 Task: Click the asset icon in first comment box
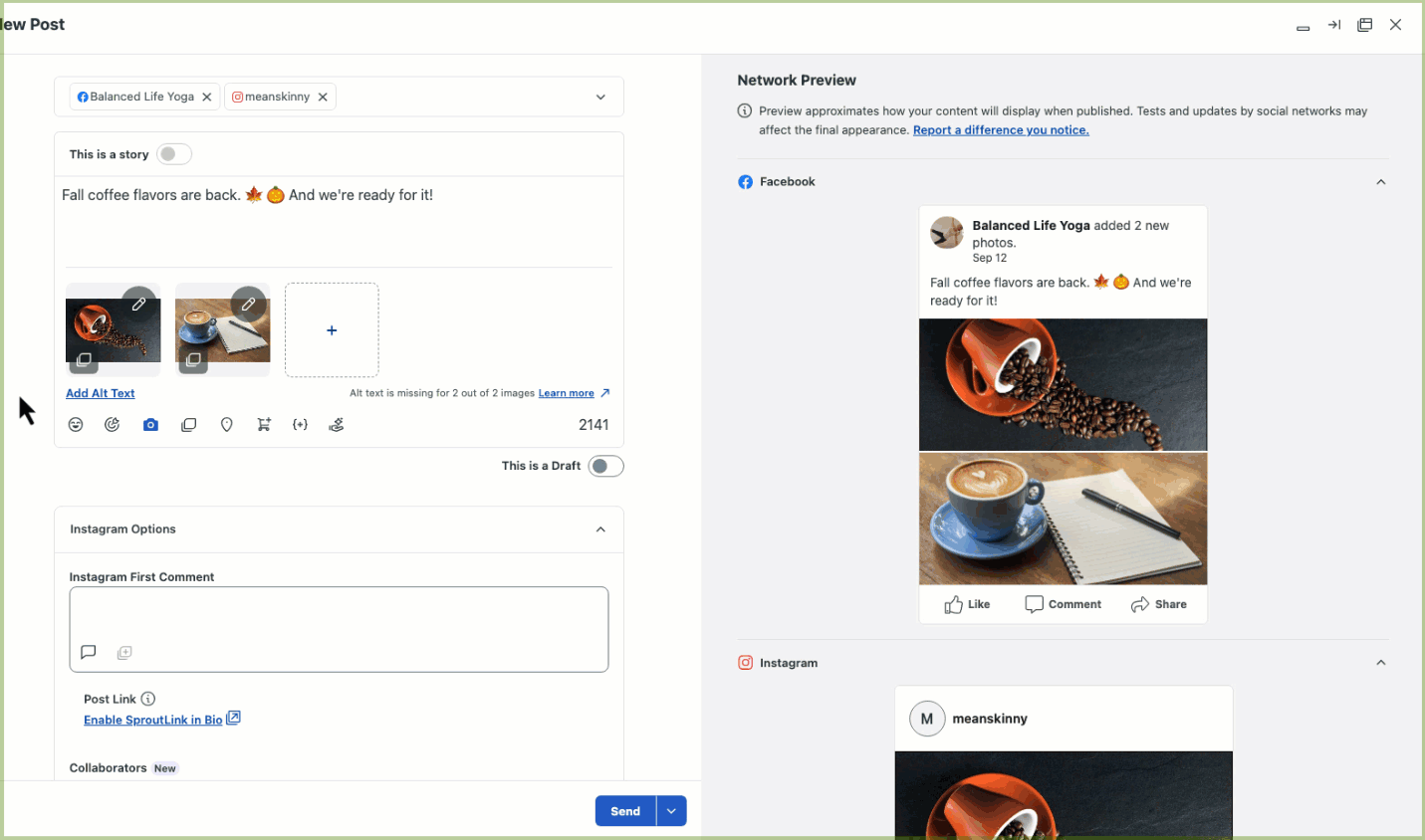tap(124, 653)
